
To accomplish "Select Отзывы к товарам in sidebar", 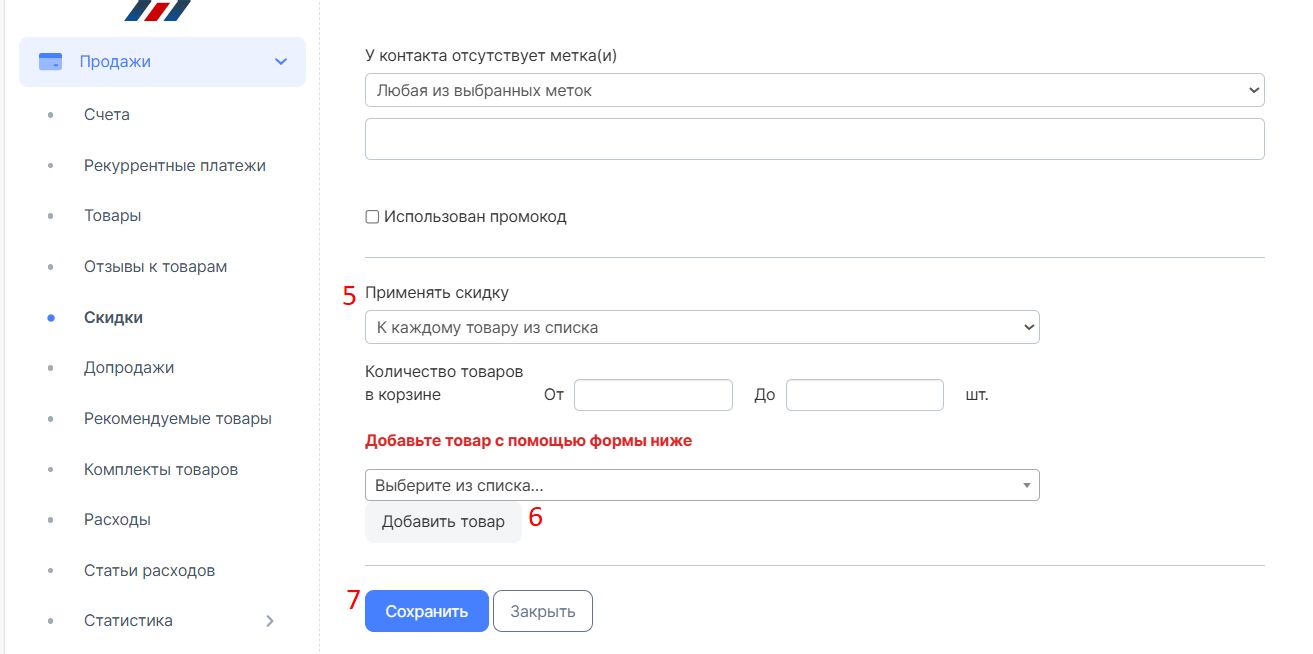I will [156, 267].
